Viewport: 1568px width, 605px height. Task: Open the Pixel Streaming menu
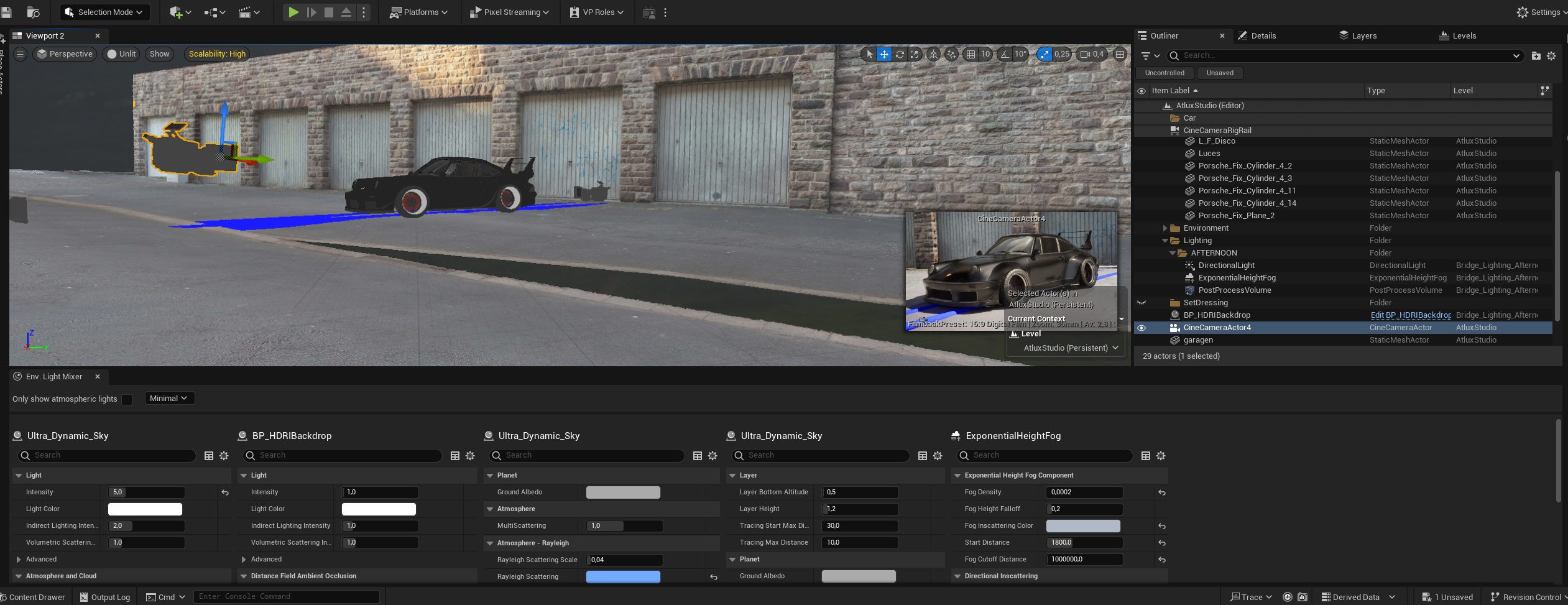tap(509, 12)
